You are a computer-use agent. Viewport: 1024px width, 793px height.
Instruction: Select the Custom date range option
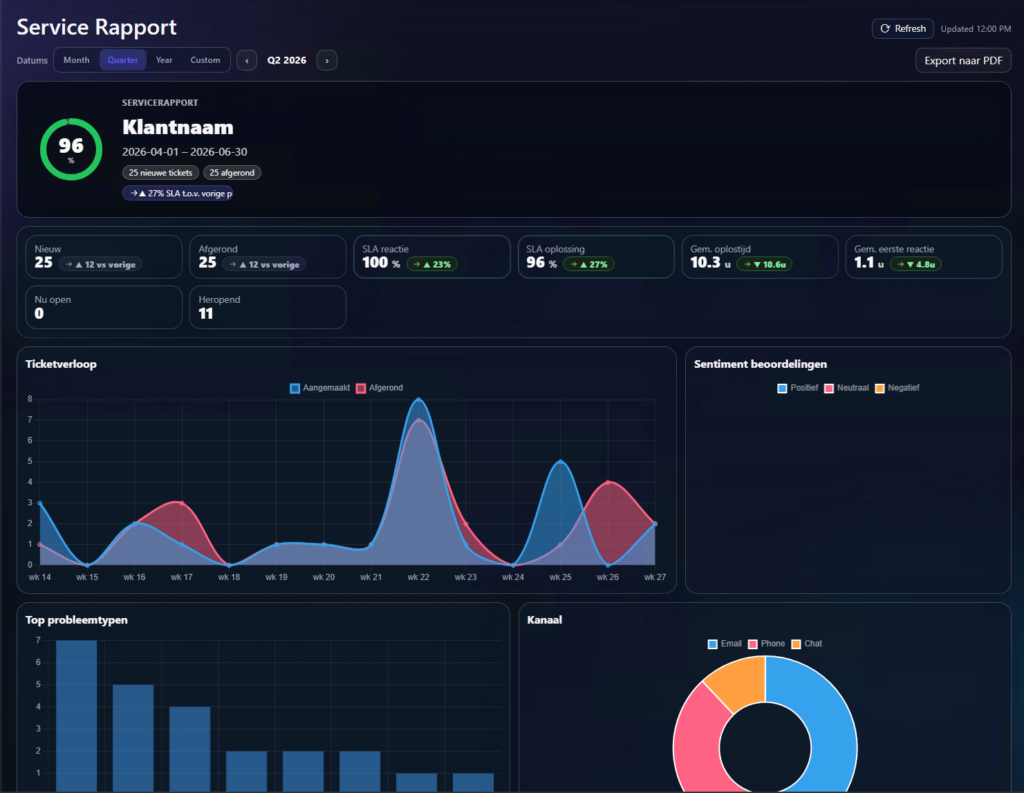205,60
